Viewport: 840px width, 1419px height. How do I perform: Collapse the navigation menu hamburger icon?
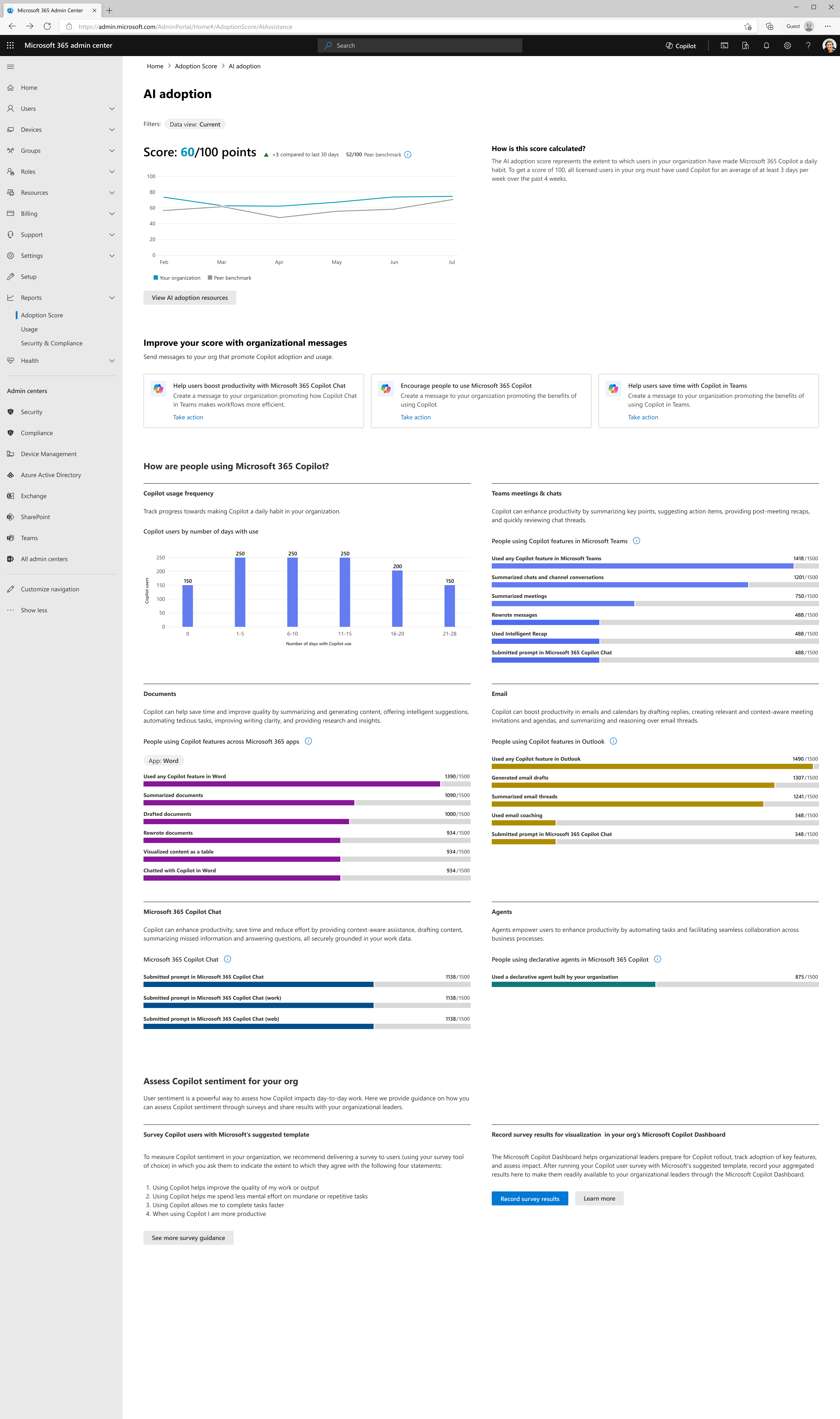click(10, 67)
